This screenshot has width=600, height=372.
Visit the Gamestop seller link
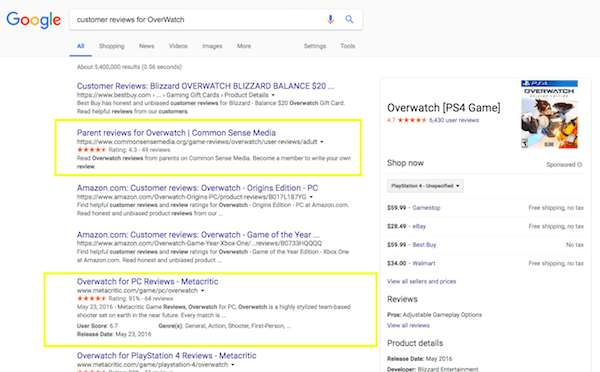click(426, 208)
